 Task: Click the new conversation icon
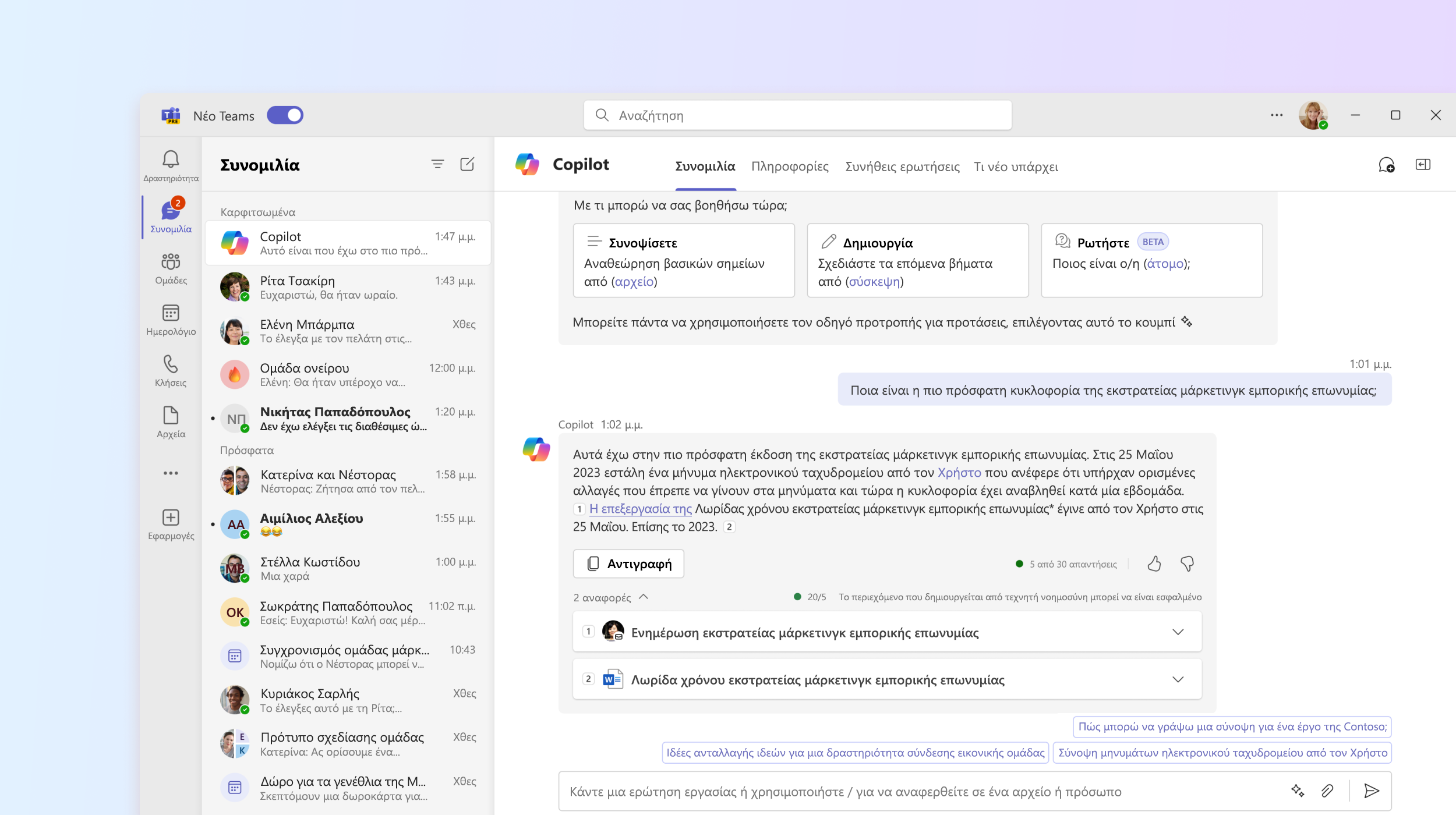pyautogui.click(x=467, y=164)
